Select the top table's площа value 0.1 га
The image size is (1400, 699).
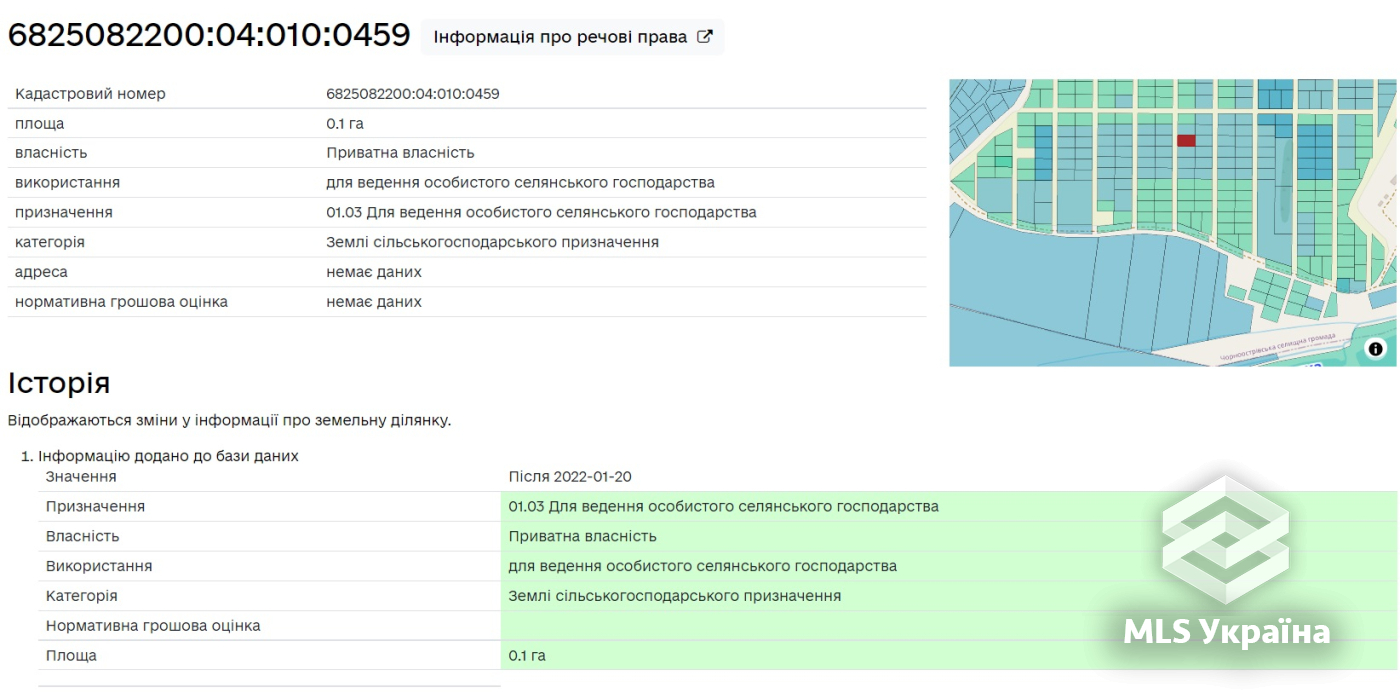tap(345, 124)
